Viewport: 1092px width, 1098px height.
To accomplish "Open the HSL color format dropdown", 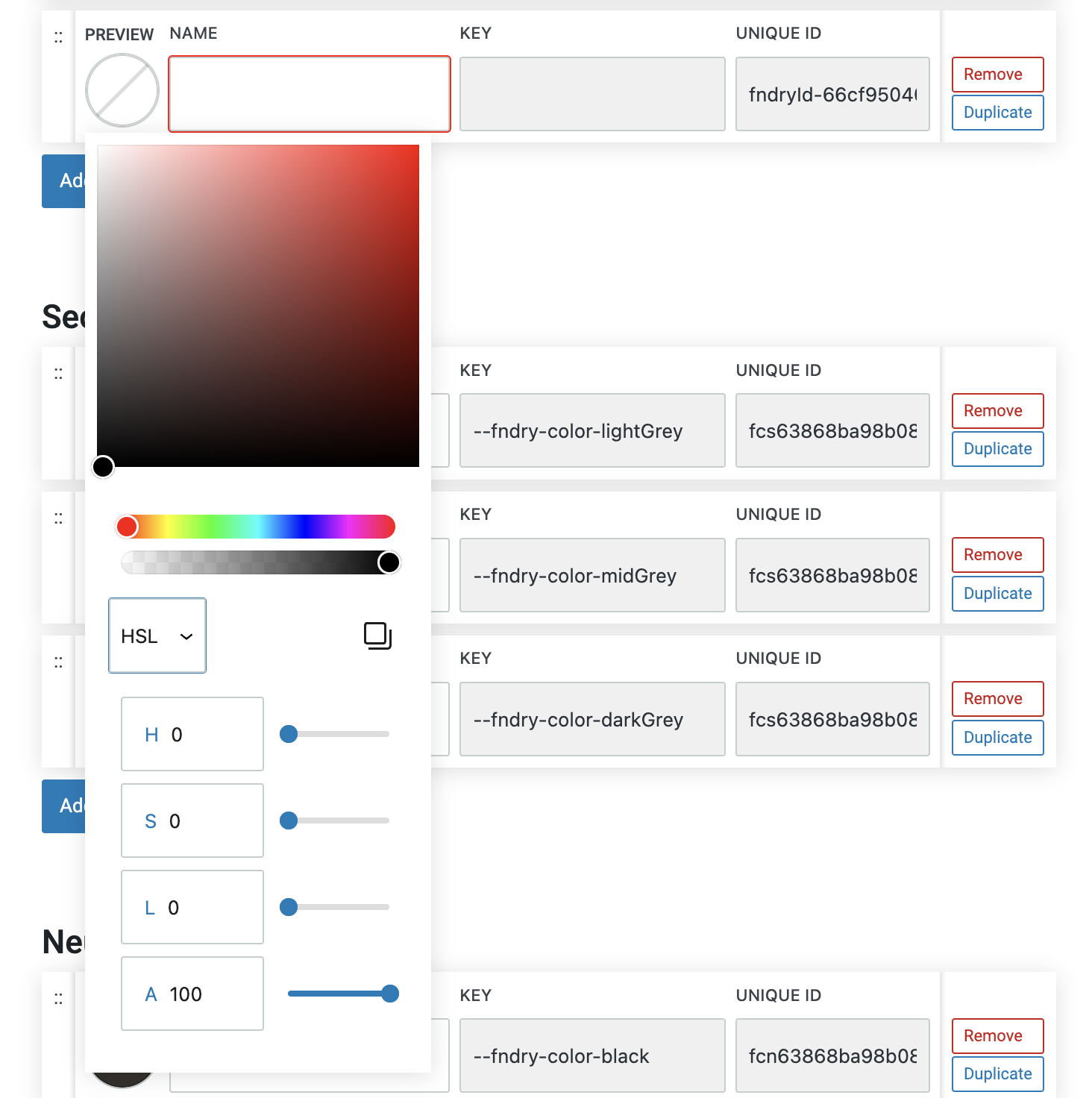I will [157, 636].
